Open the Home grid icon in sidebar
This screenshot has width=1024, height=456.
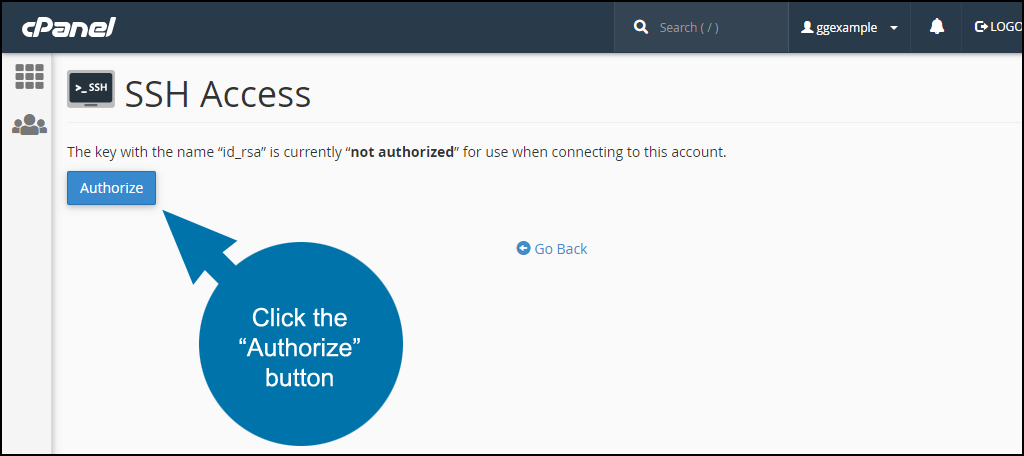pyautogui.click(x=29, y=76)
